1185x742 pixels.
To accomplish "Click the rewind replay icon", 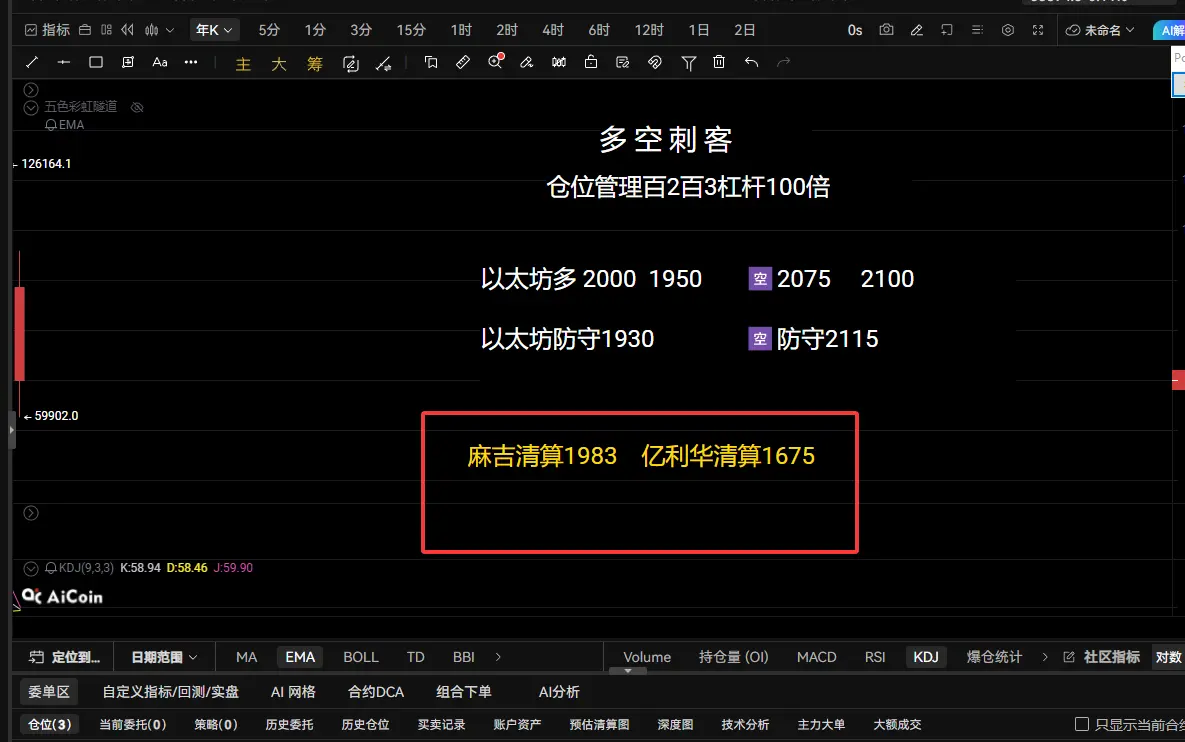I will [x=128, y=30].
